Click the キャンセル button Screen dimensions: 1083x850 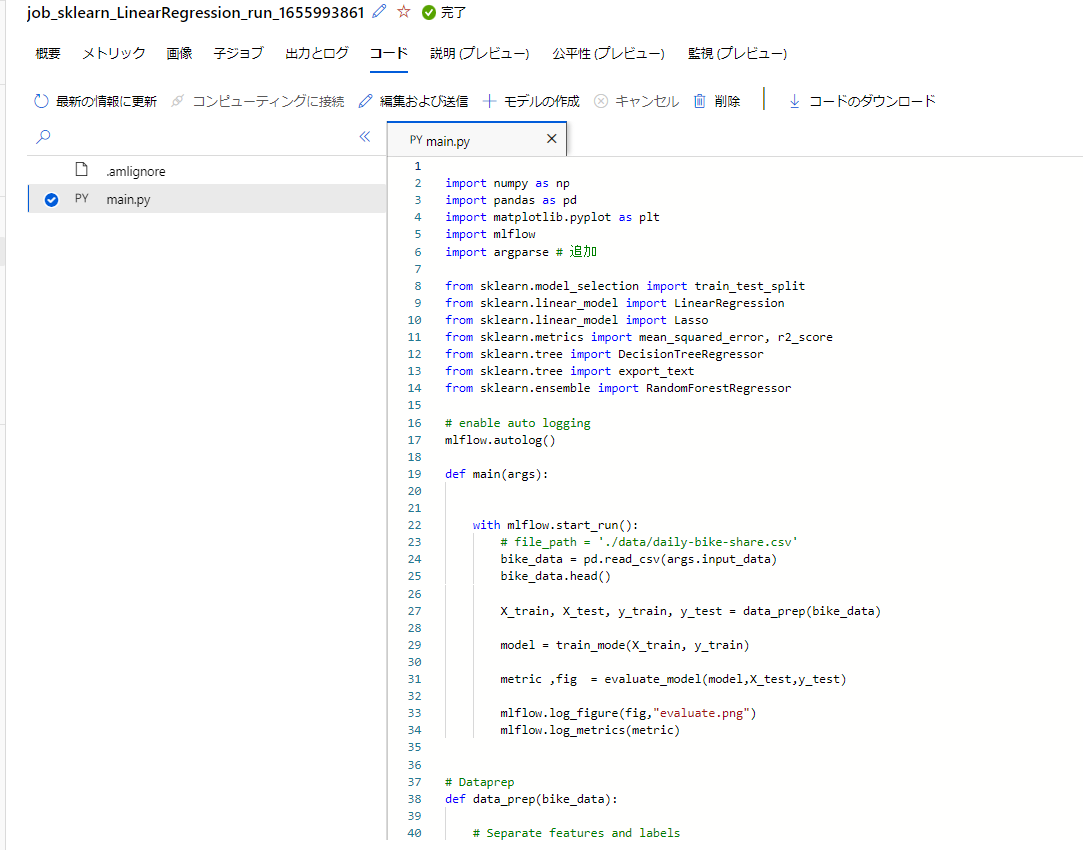click(x=636, y=101)
